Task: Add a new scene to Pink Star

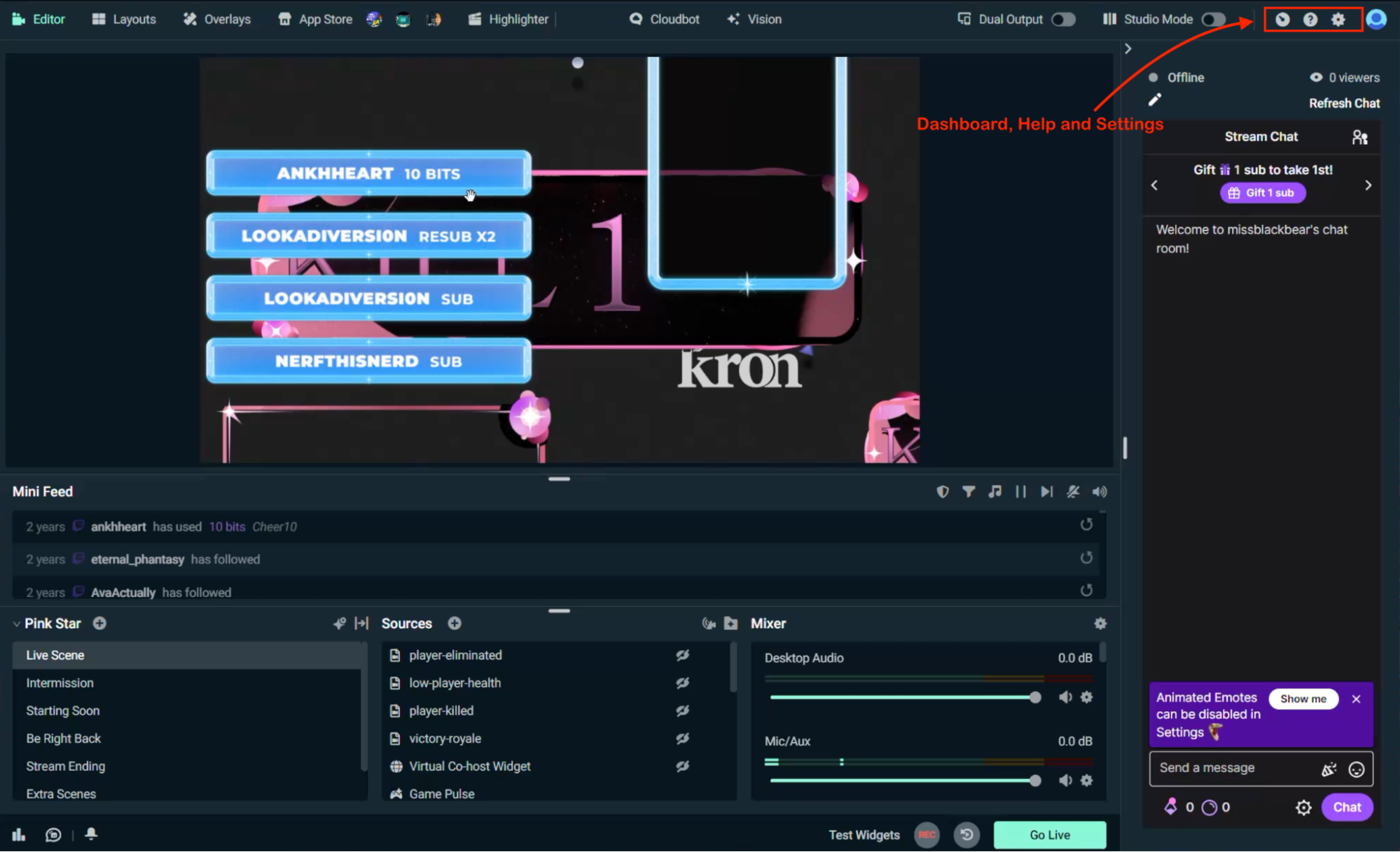Action: pyautogui.click(x=99, y=623)
